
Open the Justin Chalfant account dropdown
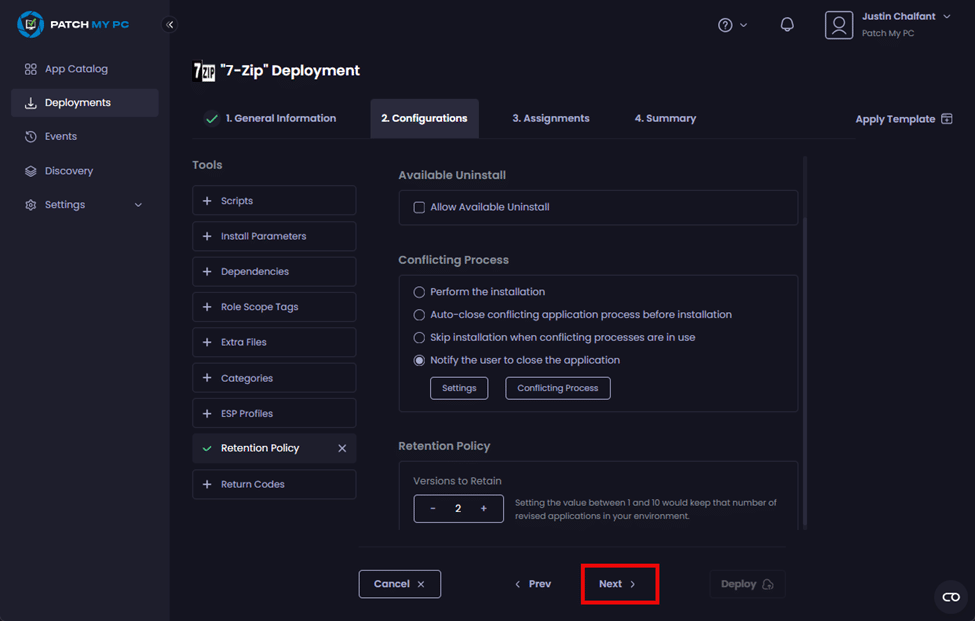(x=946, y=17)
